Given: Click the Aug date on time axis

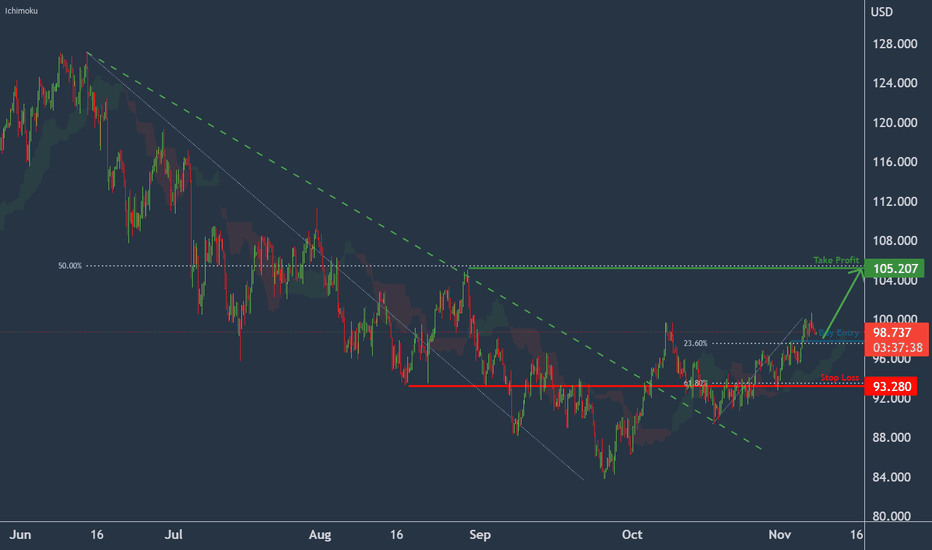Looking at the screenshot, I should pos(320,535).
